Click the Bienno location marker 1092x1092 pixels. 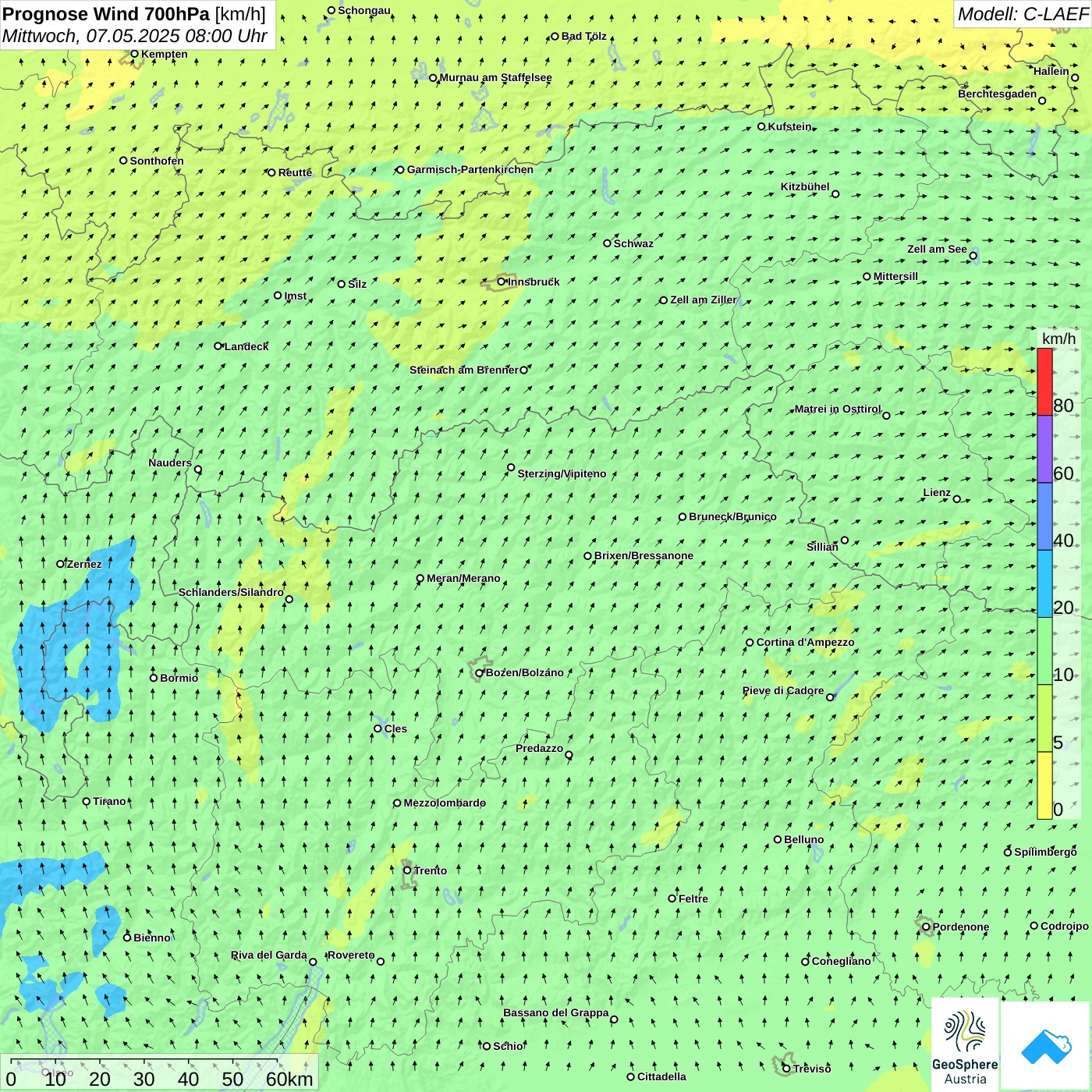point(127,938)
